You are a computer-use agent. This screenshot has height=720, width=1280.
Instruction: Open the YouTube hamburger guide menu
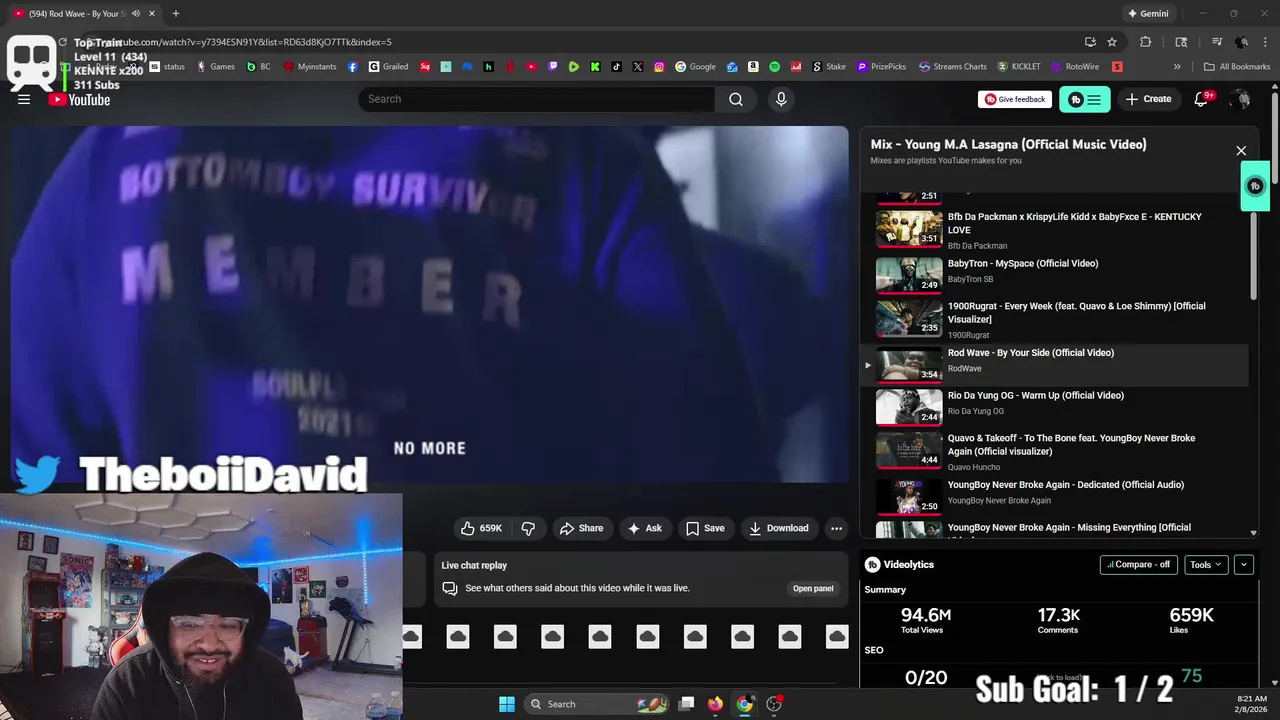tap(24, 99)
